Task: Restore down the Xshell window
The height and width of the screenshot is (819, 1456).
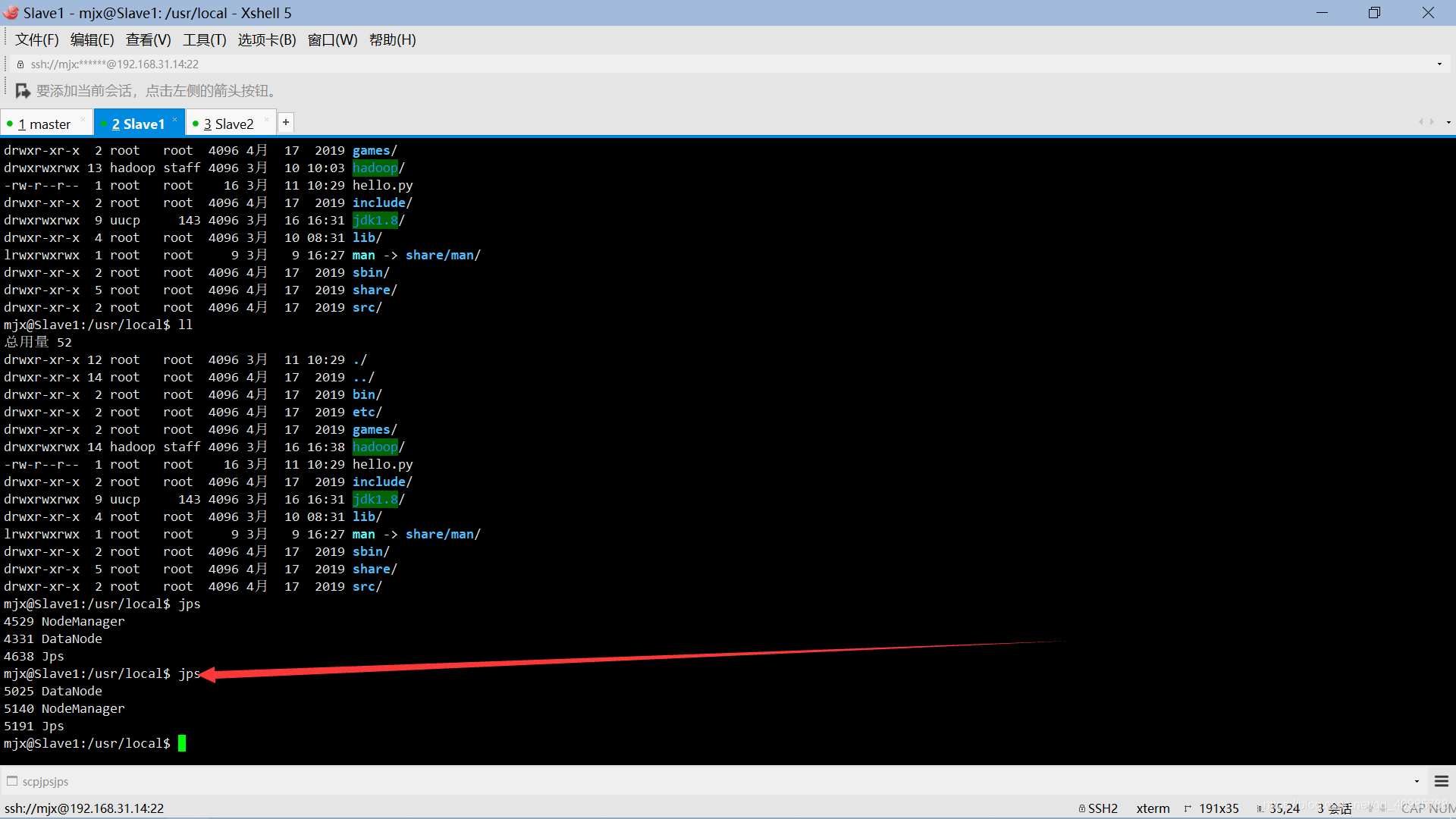Action: (1374, 13)
